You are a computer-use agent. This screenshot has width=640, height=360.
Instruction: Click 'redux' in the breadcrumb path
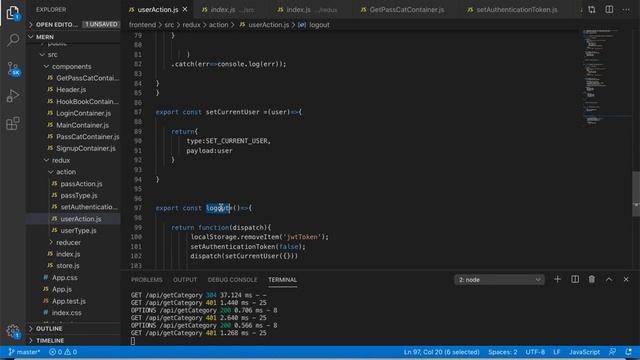tap(191, 25)
